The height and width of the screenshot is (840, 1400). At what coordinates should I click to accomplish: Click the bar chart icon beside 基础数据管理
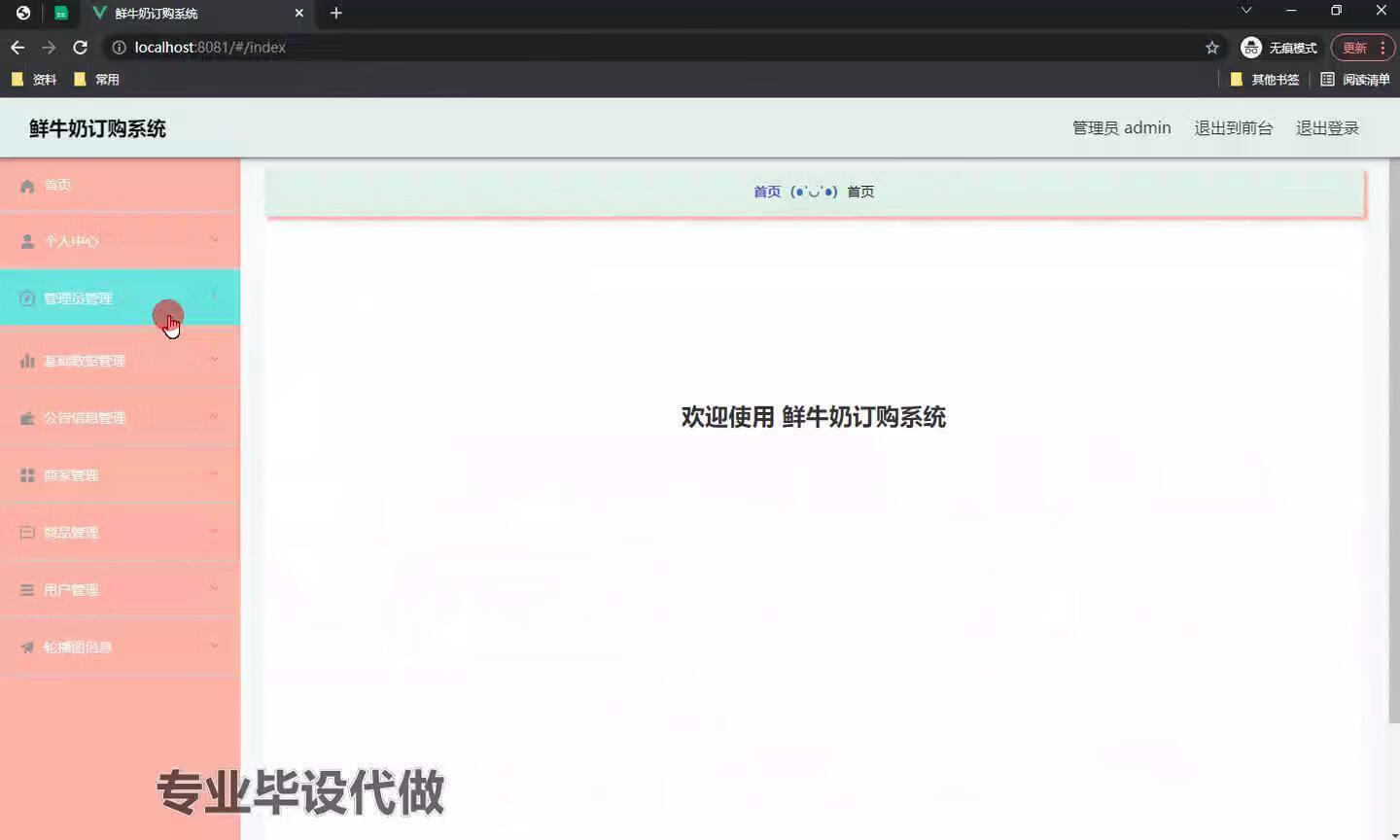[x=27, y=361]
